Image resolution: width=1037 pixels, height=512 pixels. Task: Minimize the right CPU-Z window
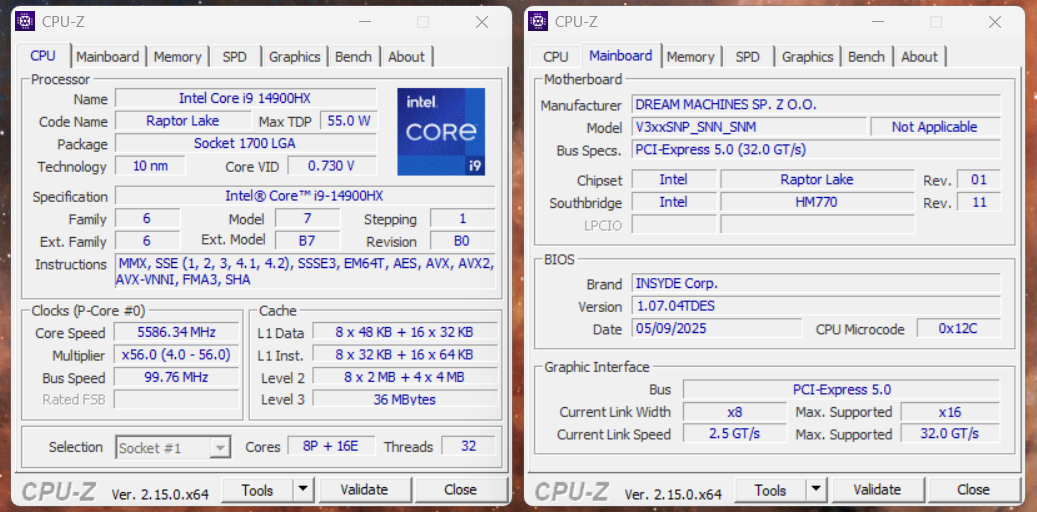878,22
